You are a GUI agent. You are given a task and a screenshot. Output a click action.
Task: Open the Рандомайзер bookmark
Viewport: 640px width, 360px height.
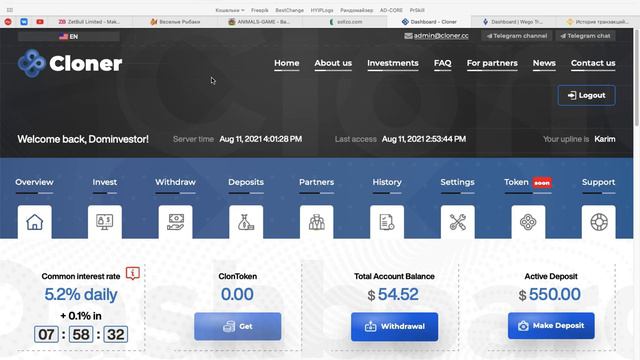357,10
